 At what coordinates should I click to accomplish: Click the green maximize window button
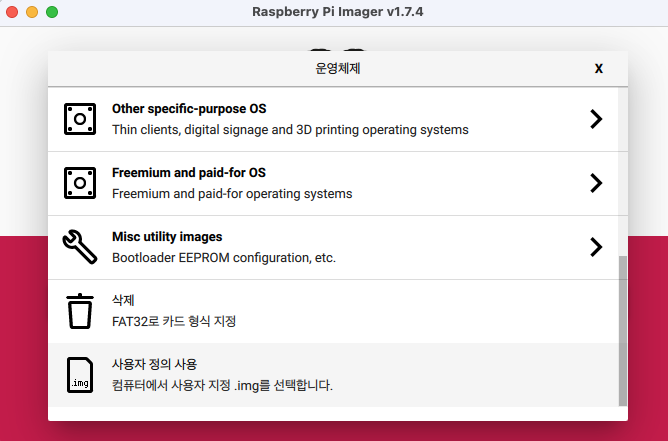pyautogui.click(x=52, y=12)
